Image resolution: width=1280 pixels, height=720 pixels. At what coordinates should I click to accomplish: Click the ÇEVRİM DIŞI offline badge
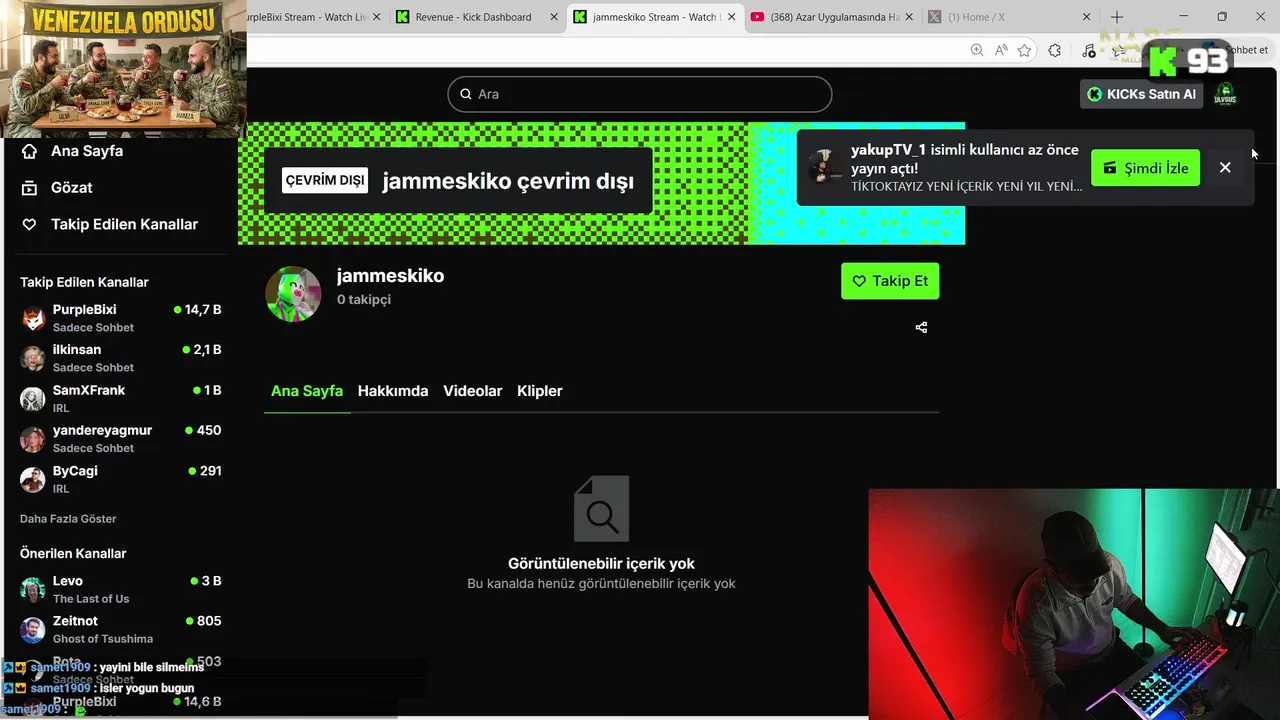pyautogui.click(x=325, y=181)
